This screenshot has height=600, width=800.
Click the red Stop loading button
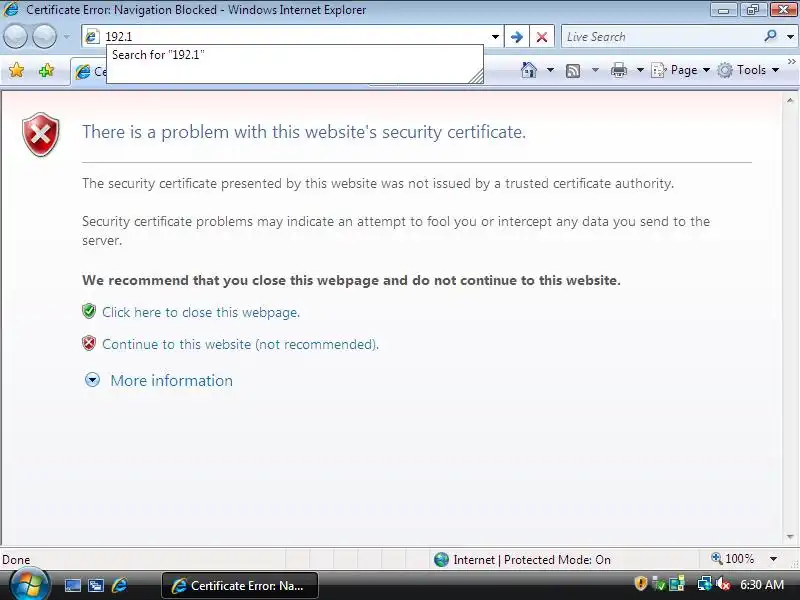pyautogui.click(x=542, y=37)
